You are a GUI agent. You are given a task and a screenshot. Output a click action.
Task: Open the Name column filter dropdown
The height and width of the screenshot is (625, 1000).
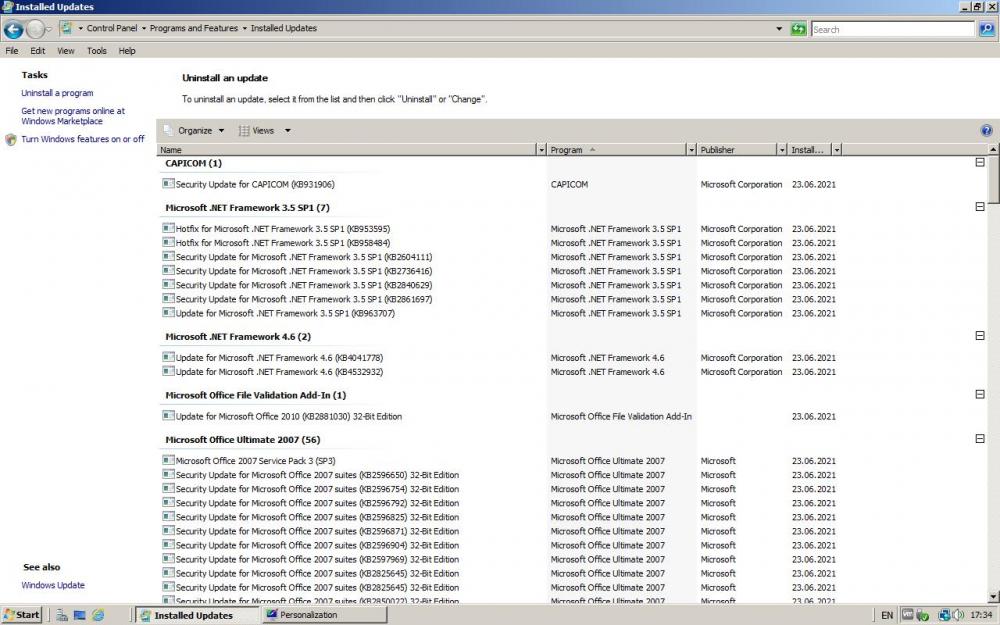(540, 150)
